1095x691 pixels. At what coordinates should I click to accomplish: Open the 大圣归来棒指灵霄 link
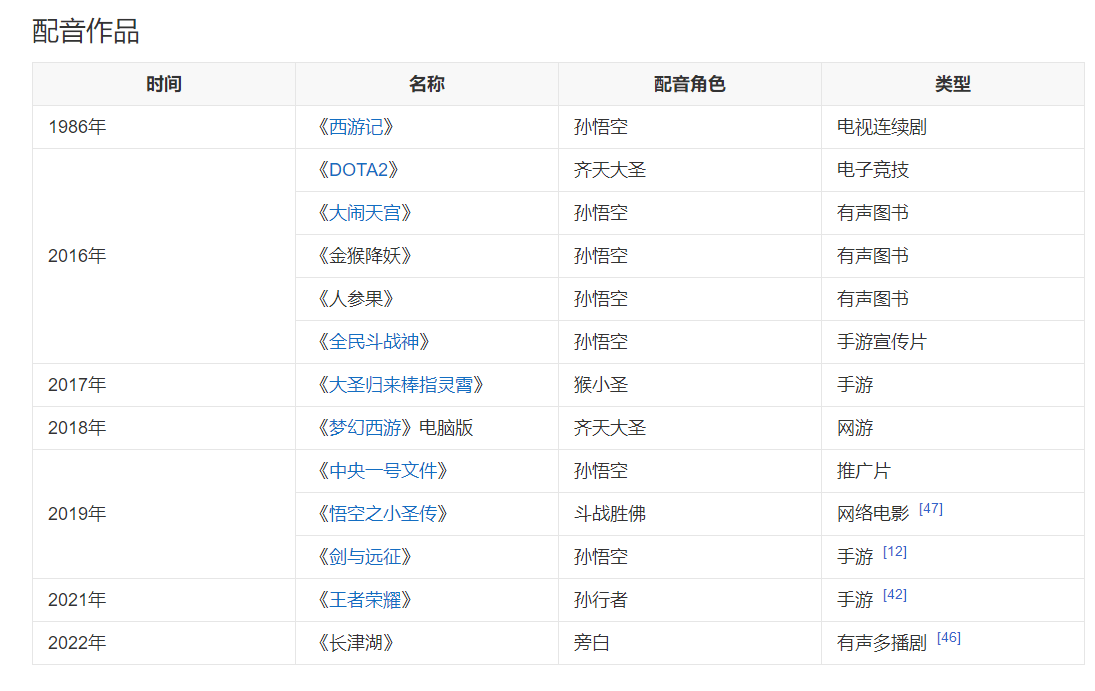click(401, 385)
